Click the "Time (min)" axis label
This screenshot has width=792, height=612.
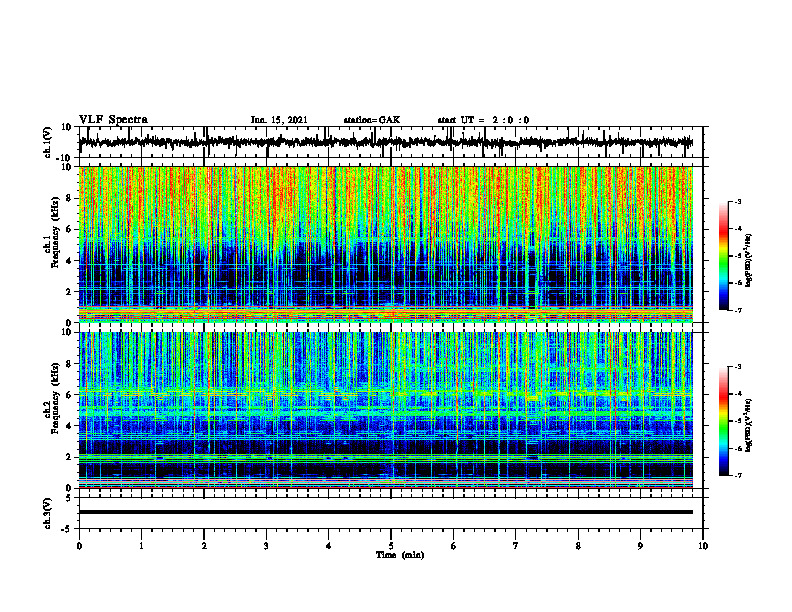point(400,555)
